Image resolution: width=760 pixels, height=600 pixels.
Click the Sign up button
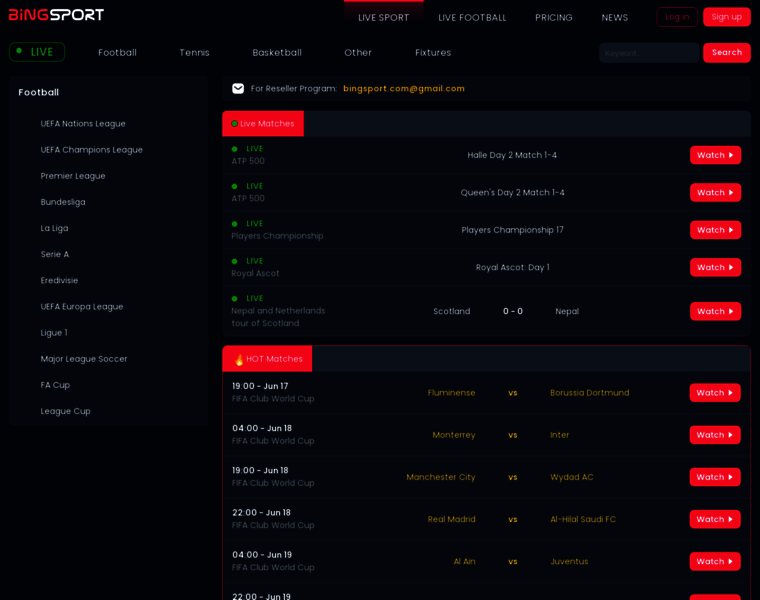(x=727, y=17)
